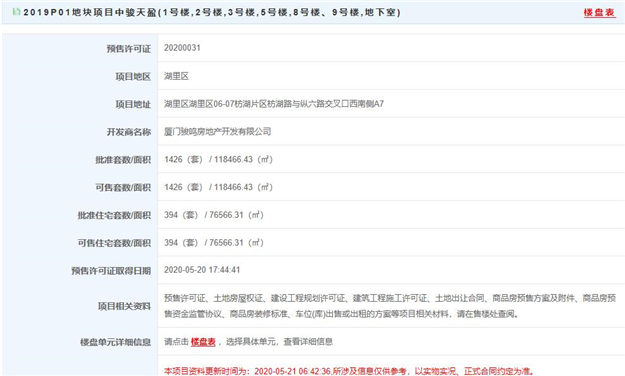Click the 楼盘单元详细信息 label
Screen dimensions: 625x376
116,342
